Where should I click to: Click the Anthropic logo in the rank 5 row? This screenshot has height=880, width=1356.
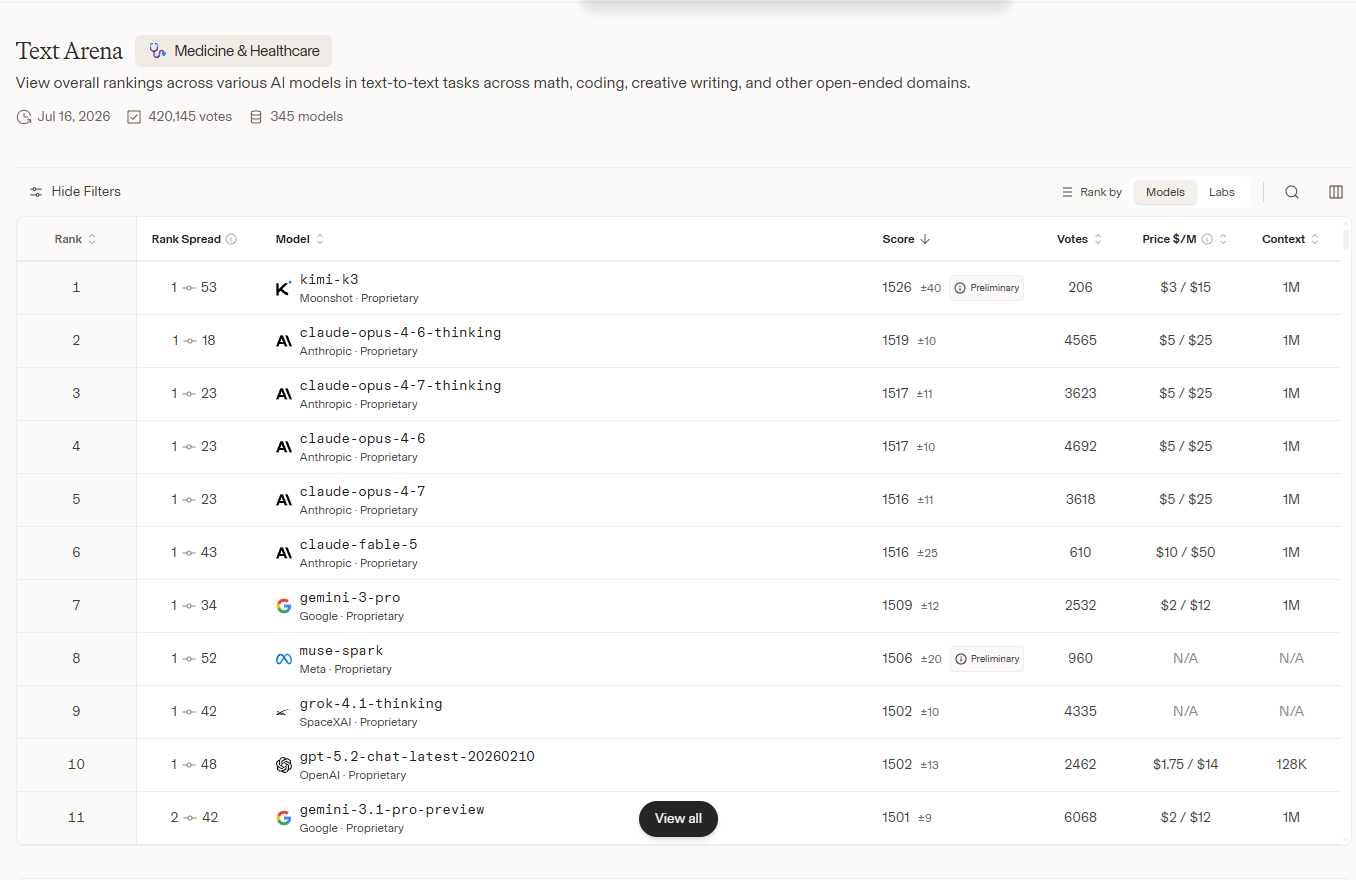point(284,500)
